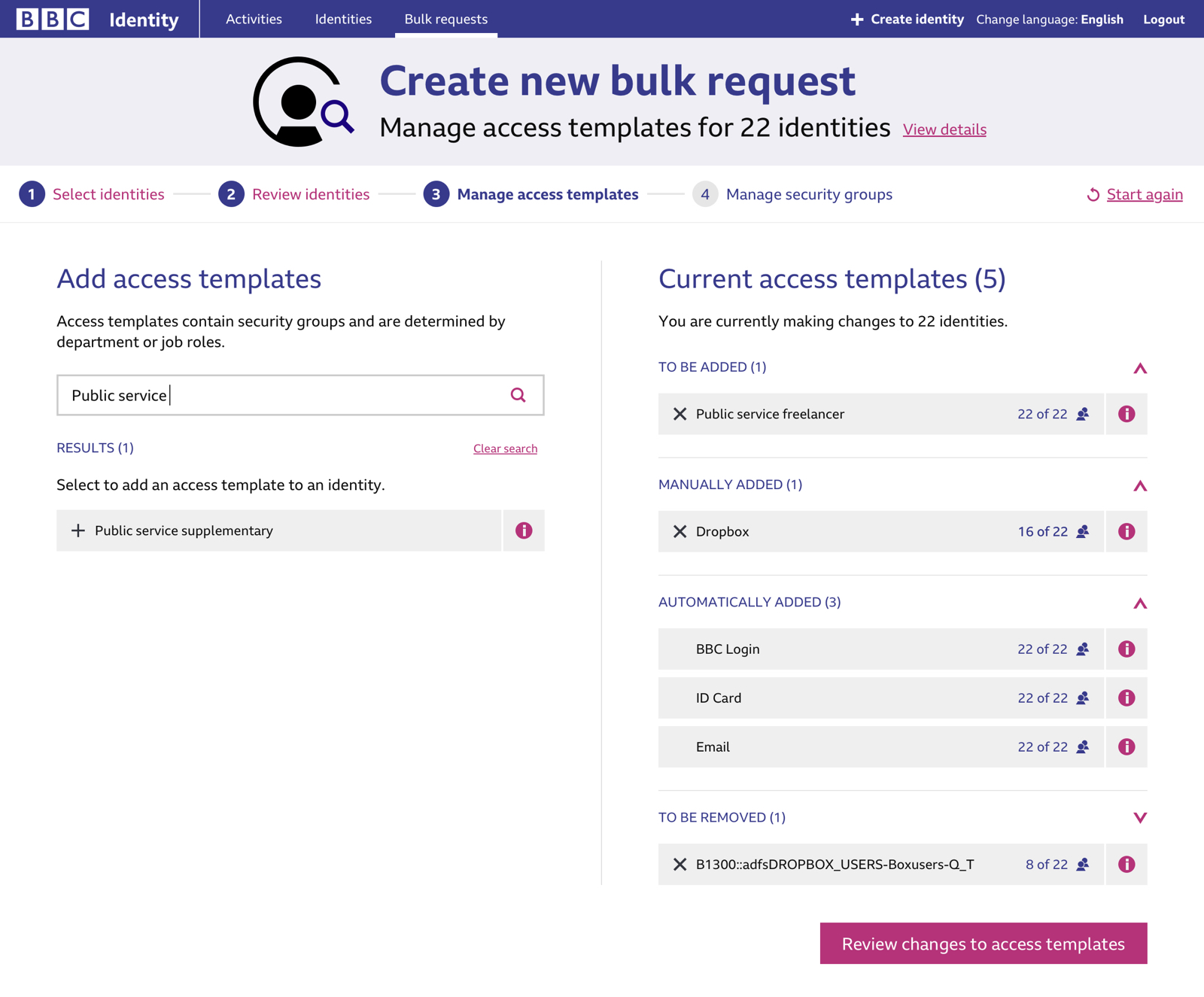Add Public service supplementary template
Screen dimensions: 1204x997
click(78, 530)
